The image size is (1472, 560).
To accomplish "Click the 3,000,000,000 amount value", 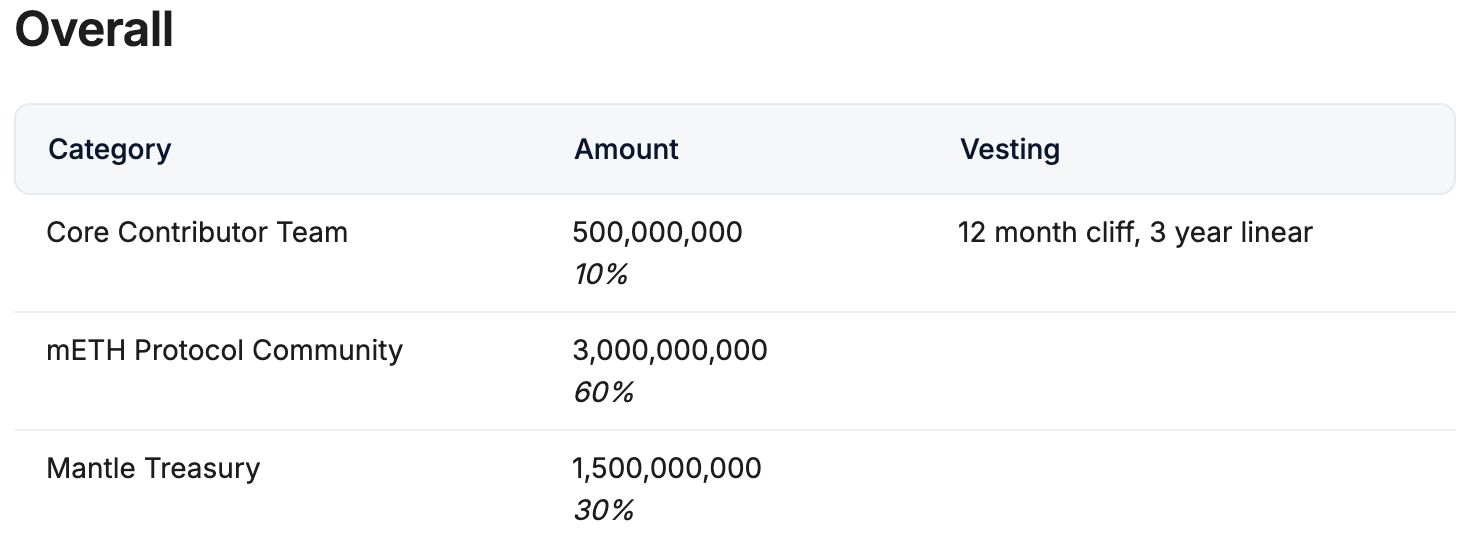I will click(x=670, y=351).
